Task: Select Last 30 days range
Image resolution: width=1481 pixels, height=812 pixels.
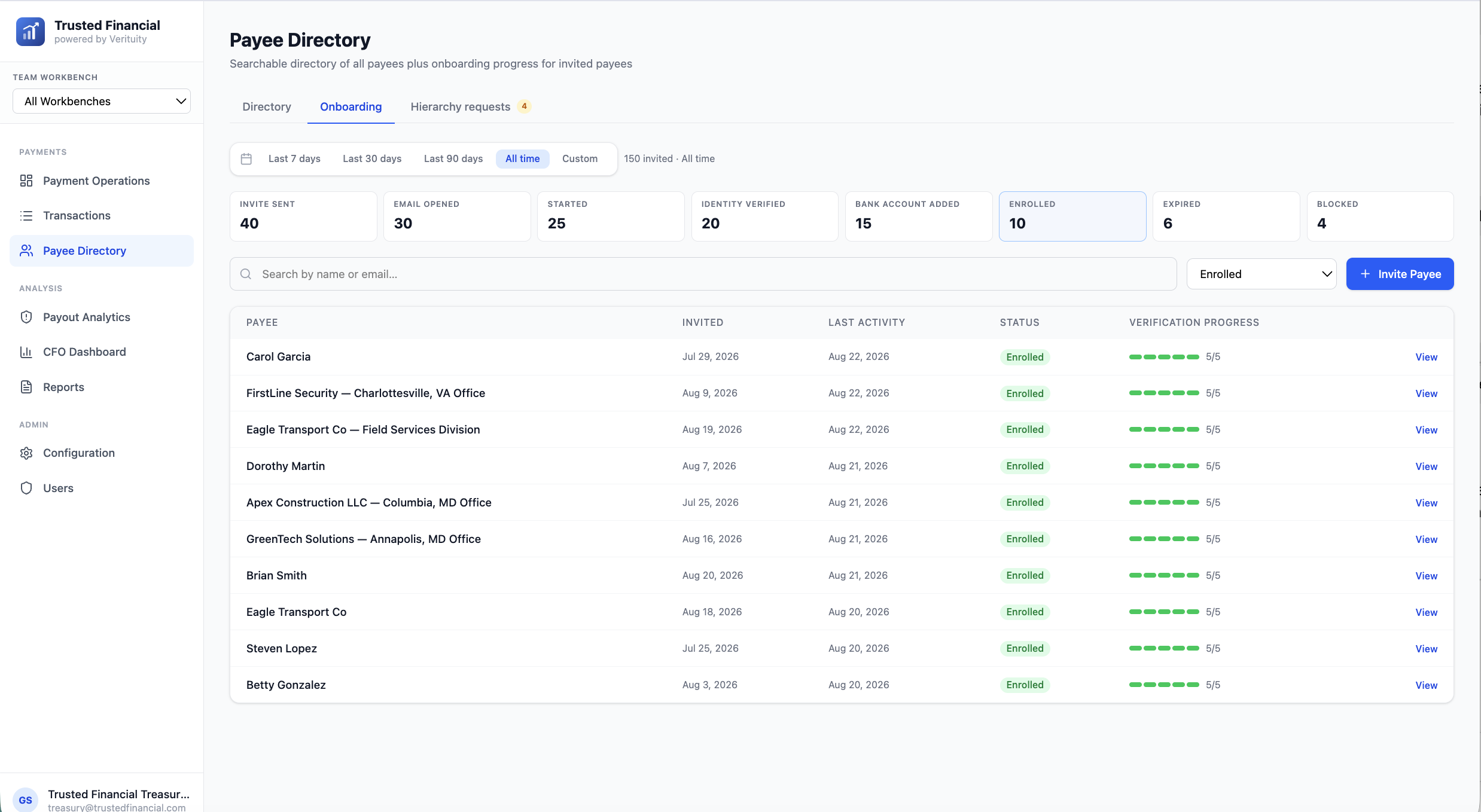Action: 372,158
